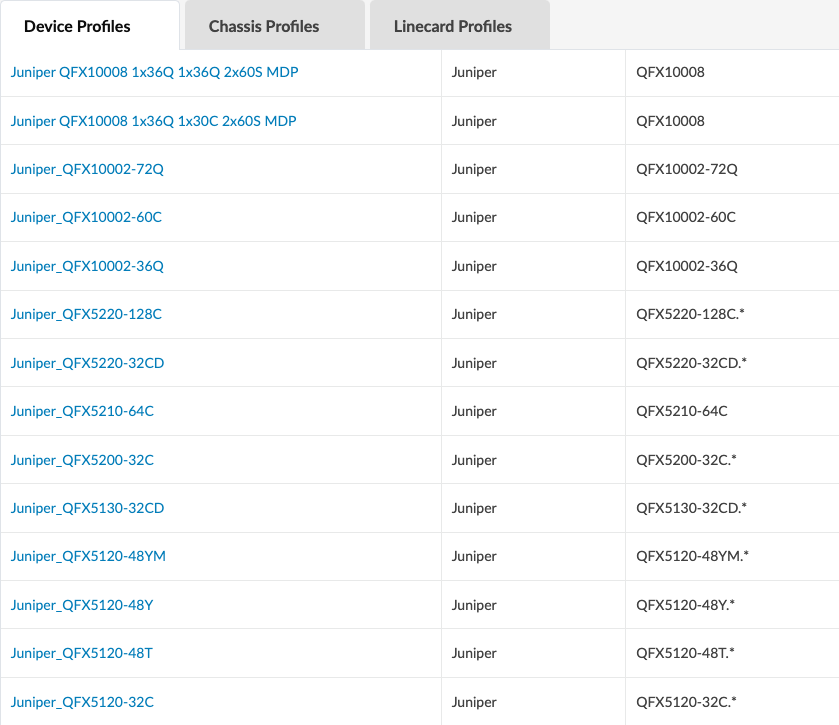Click the Juniper_QFX5220-32CD link
Image resolution: width=839 pixels, height=725 pixels.
(x=88, y=363)
